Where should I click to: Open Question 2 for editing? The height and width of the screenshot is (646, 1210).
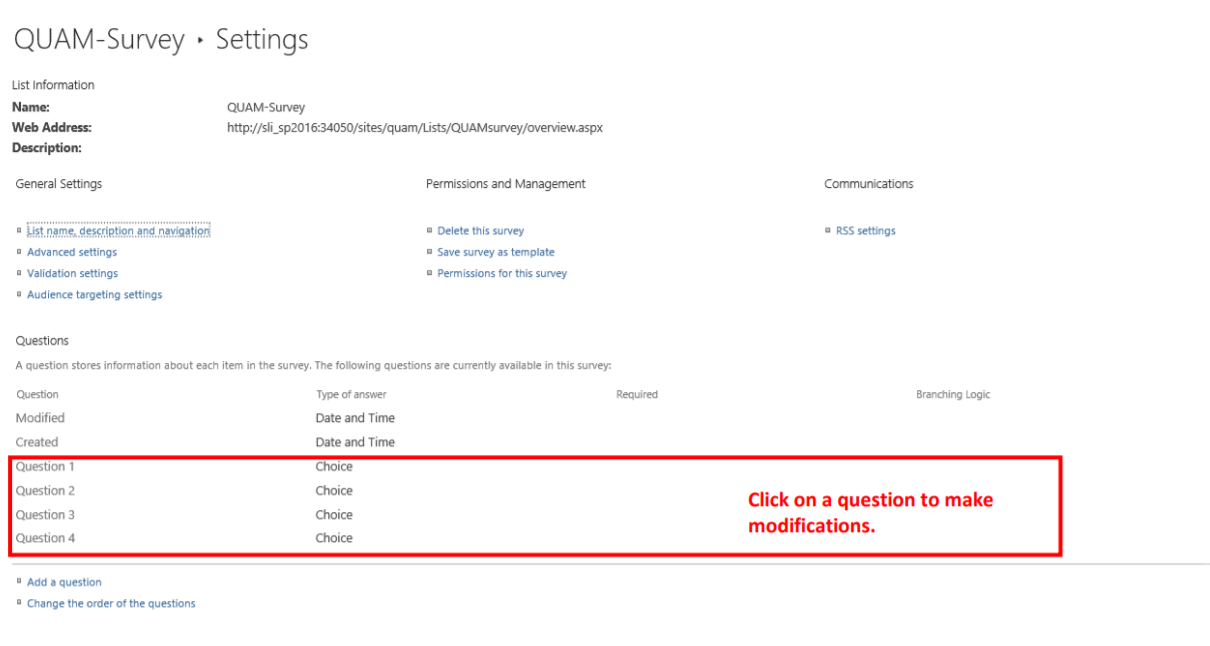pyautogui.click(x=45, y=491)
